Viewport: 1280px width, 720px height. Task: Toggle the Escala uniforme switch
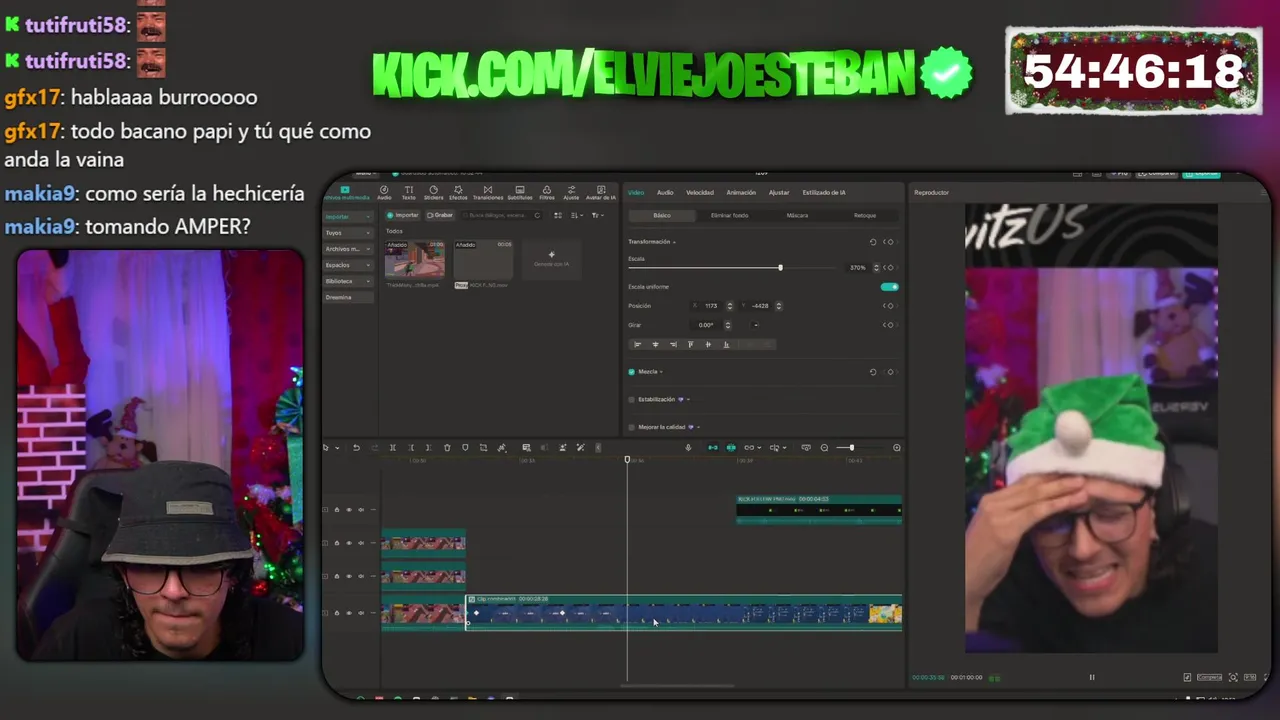click(889, 287)
